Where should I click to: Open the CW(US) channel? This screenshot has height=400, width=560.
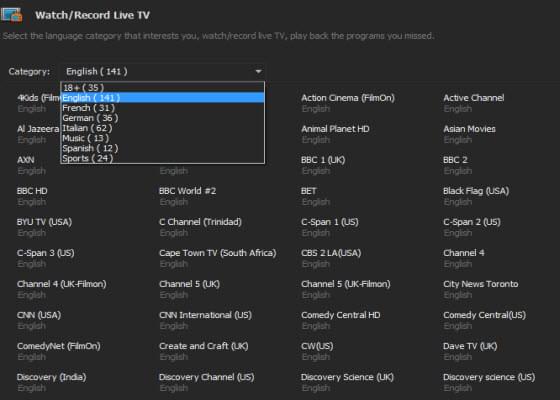coord(317,346)
